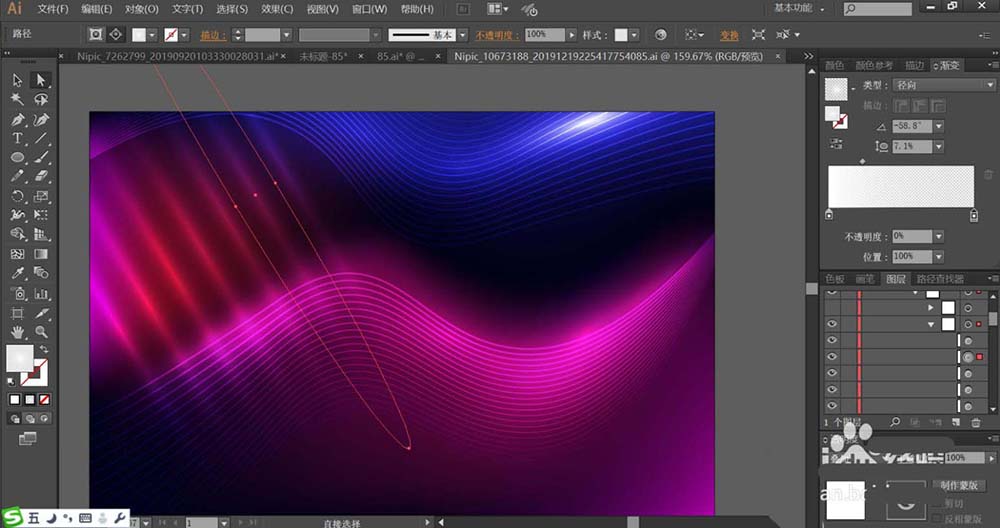
Task: Open the gradient angle dropdown arrow
Action: pos(939,127)
